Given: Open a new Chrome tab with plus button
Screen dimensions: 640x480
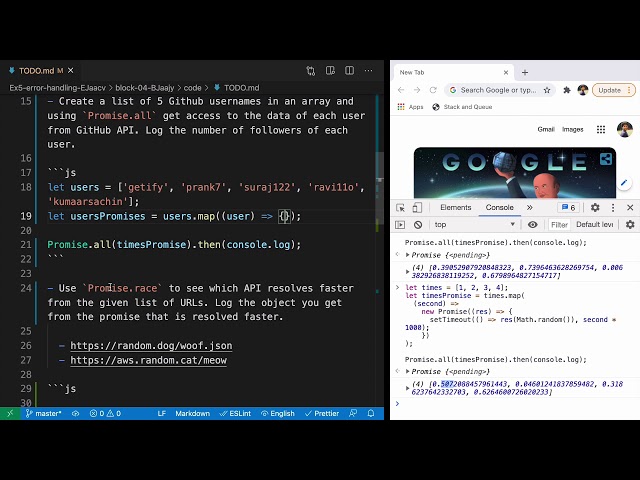Looking at the screenshot, I should point(525,72).
